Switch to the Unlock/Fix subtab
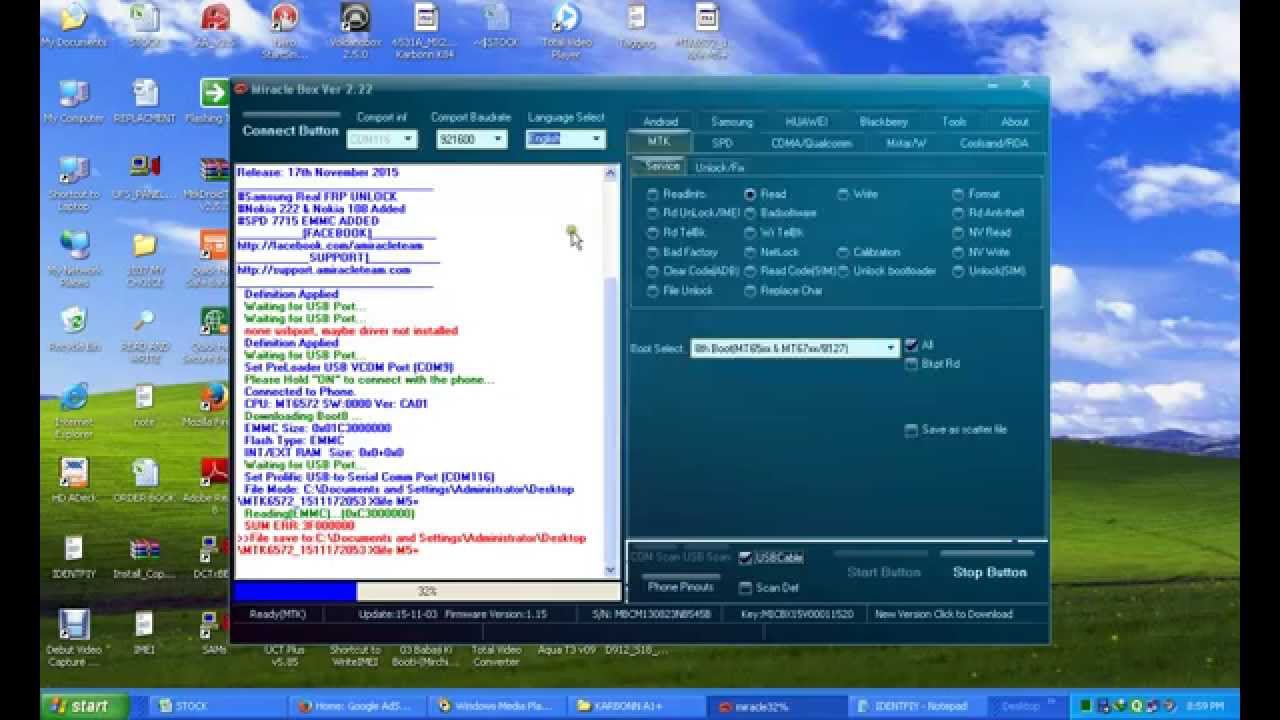The width and height of the screenshot is (1280, 720). (720, 167)
